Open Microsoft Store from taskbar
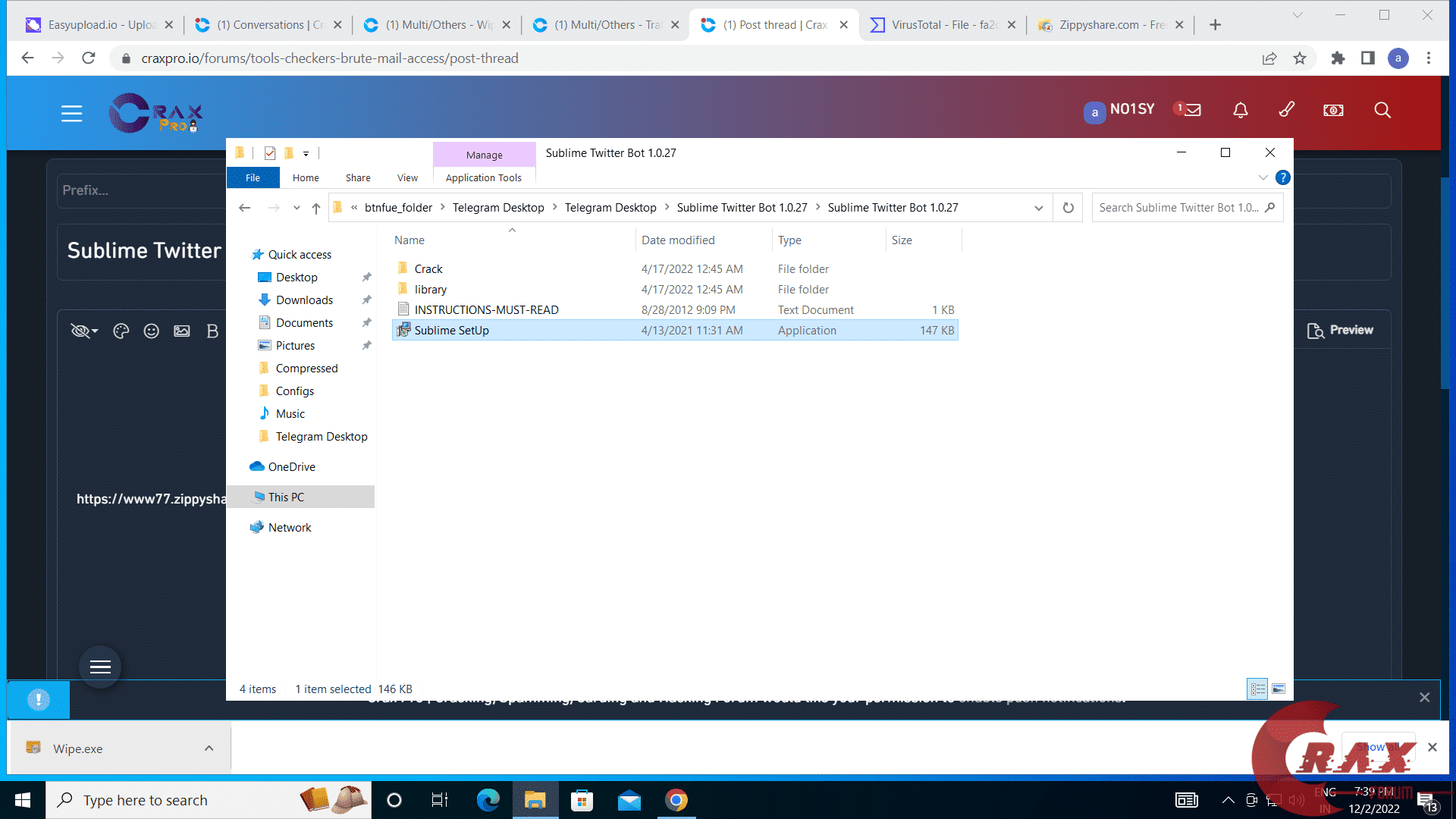 582,800
